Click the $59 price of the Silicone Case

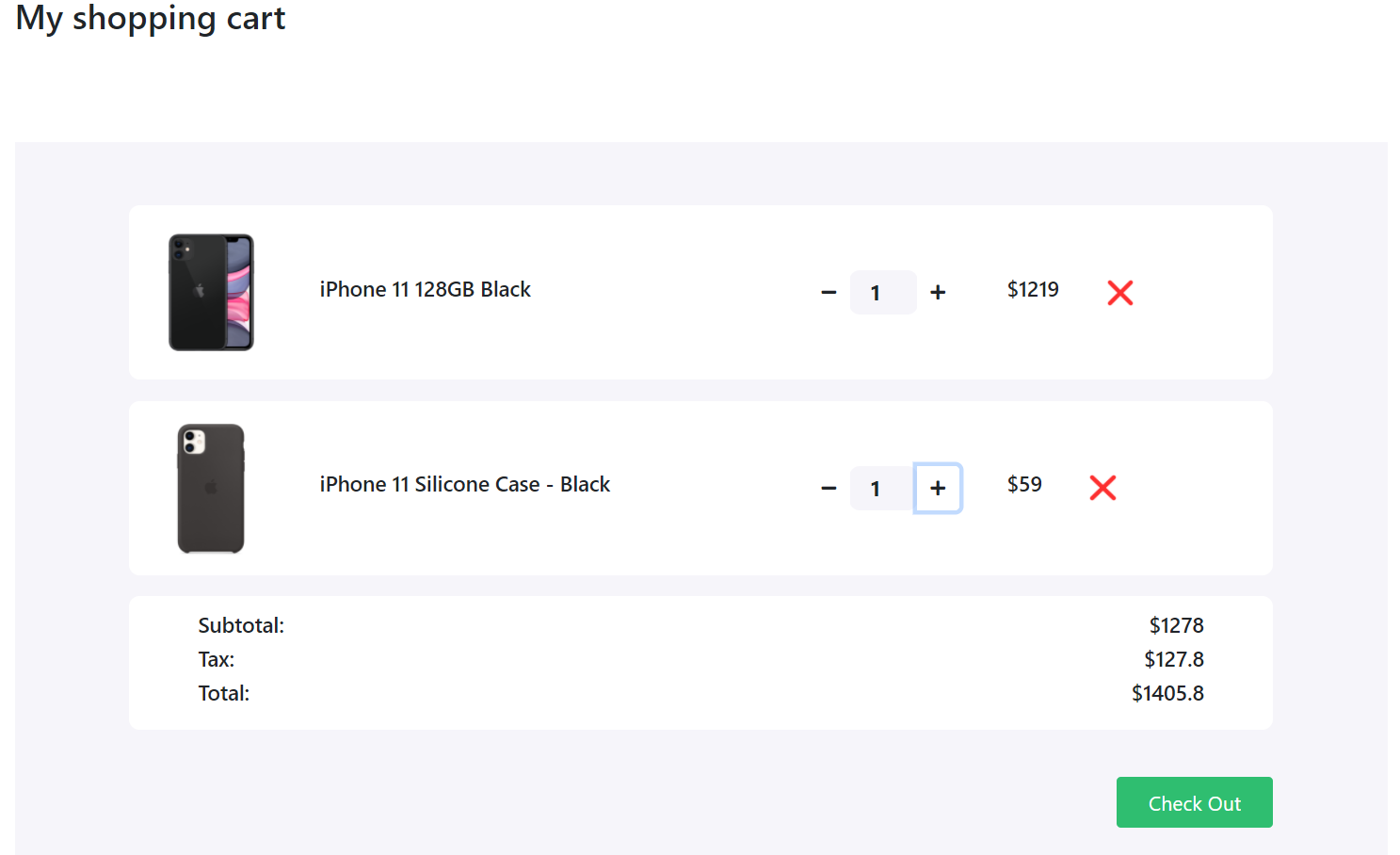click(x=1024, y=484)
